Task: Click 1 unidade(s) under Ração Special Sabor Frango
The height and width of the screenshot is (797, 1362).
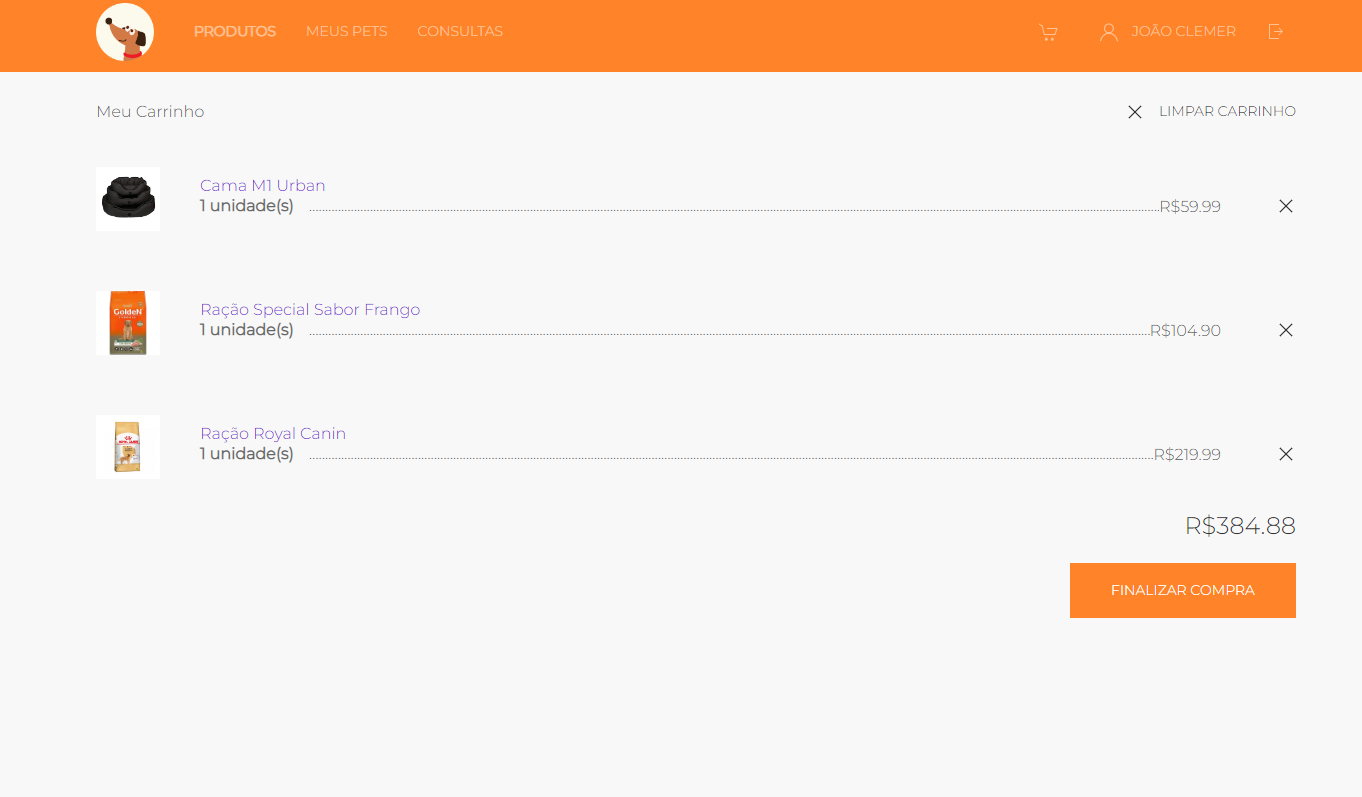Action: point(247,329)
